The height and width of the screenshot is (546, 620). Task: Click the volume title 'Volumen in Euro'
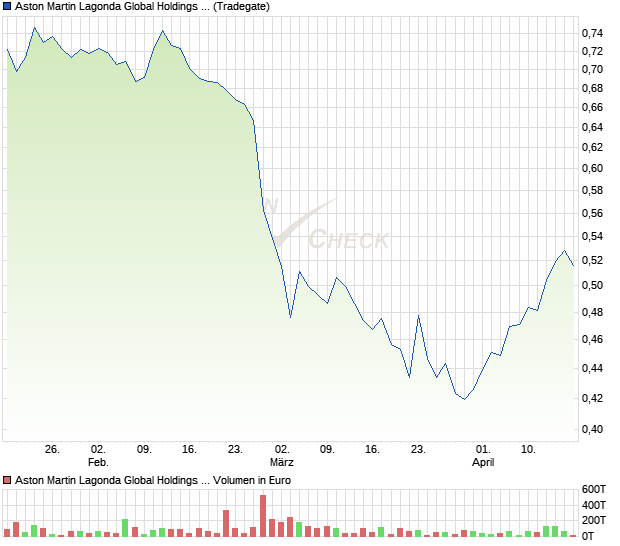click(252, 480)
